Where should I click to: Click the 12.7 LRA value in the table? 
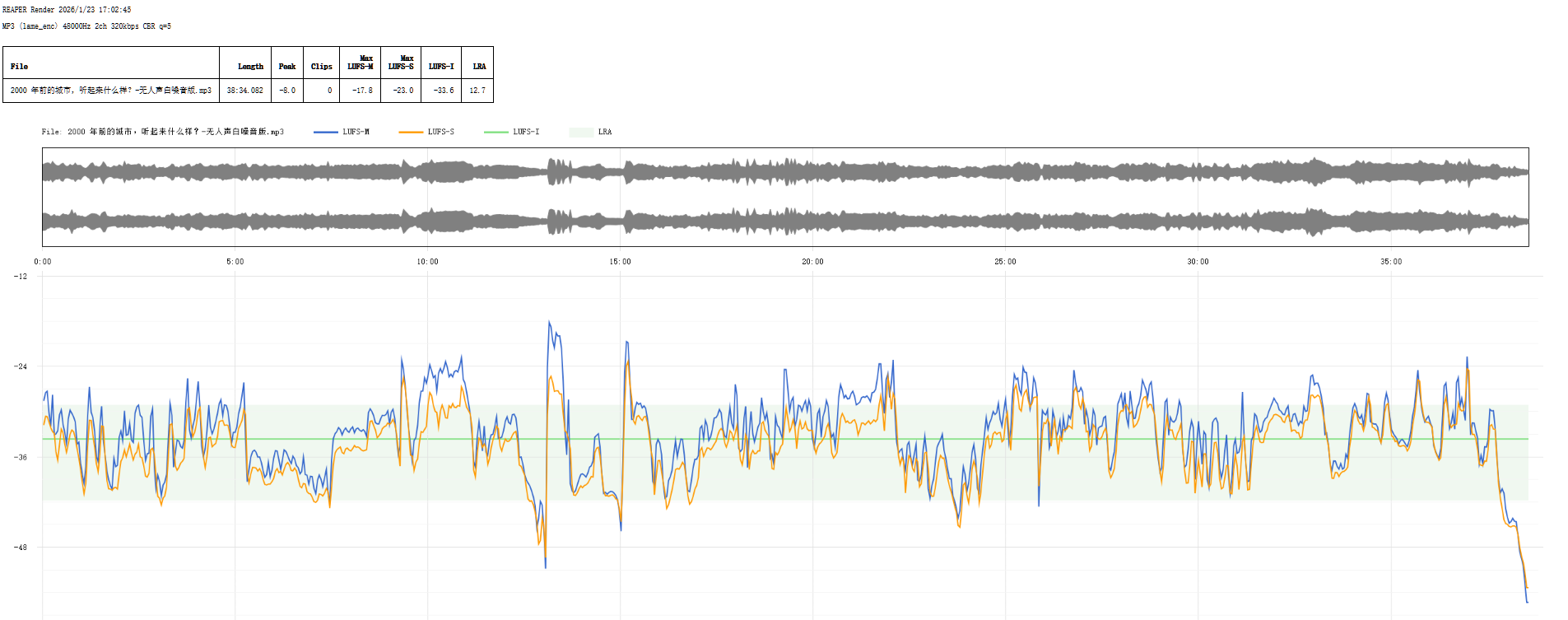click(x=477, y=91)
